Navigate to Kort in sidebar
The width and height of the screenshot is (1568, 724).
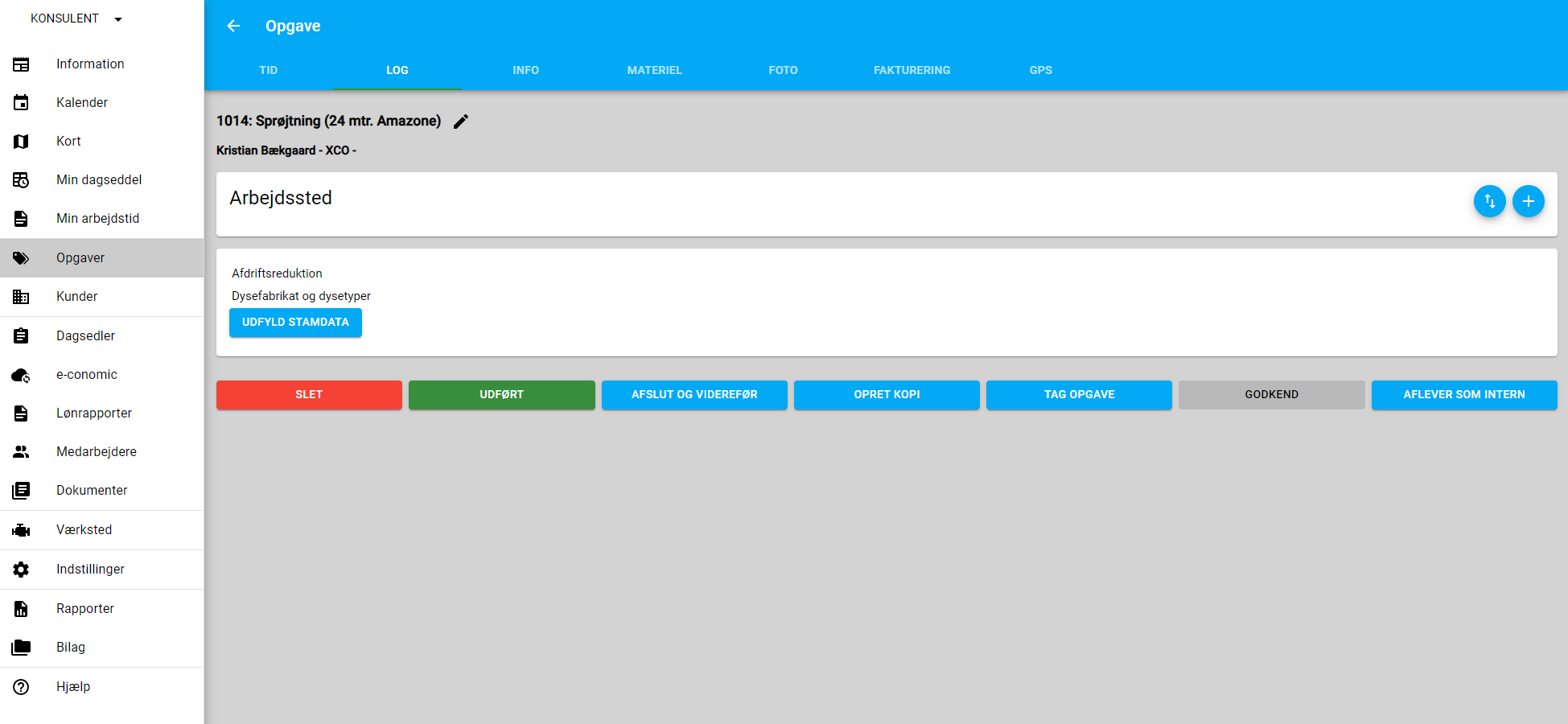[x=101, y=142]
